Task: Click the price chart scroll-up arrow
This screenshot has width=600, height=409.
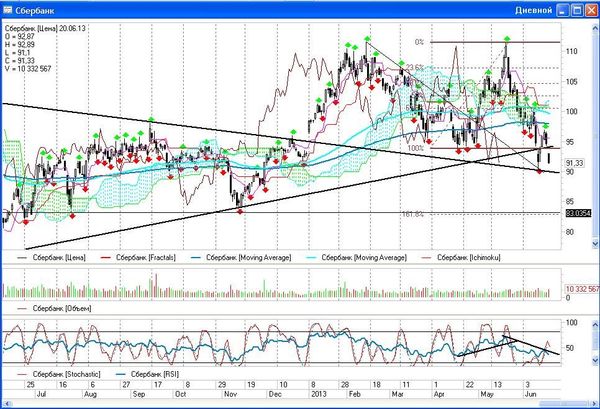Action: (595, 28)
